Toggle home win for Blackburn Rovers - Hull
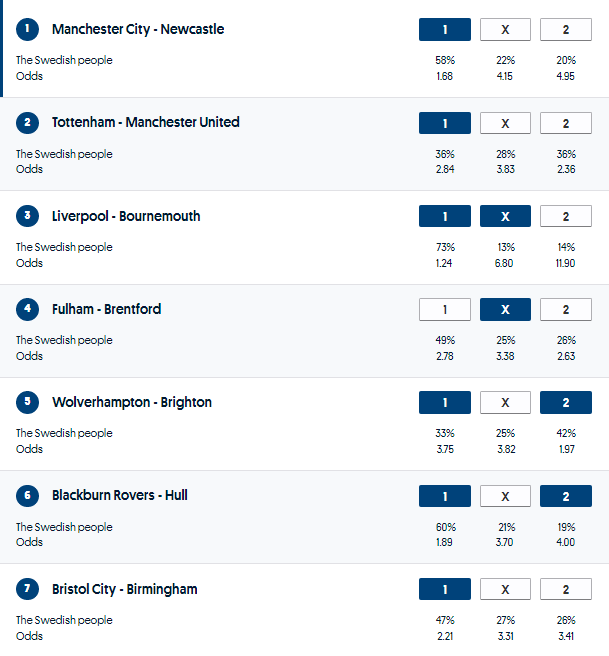Screen dimensions: 609x656 [445, 496]
